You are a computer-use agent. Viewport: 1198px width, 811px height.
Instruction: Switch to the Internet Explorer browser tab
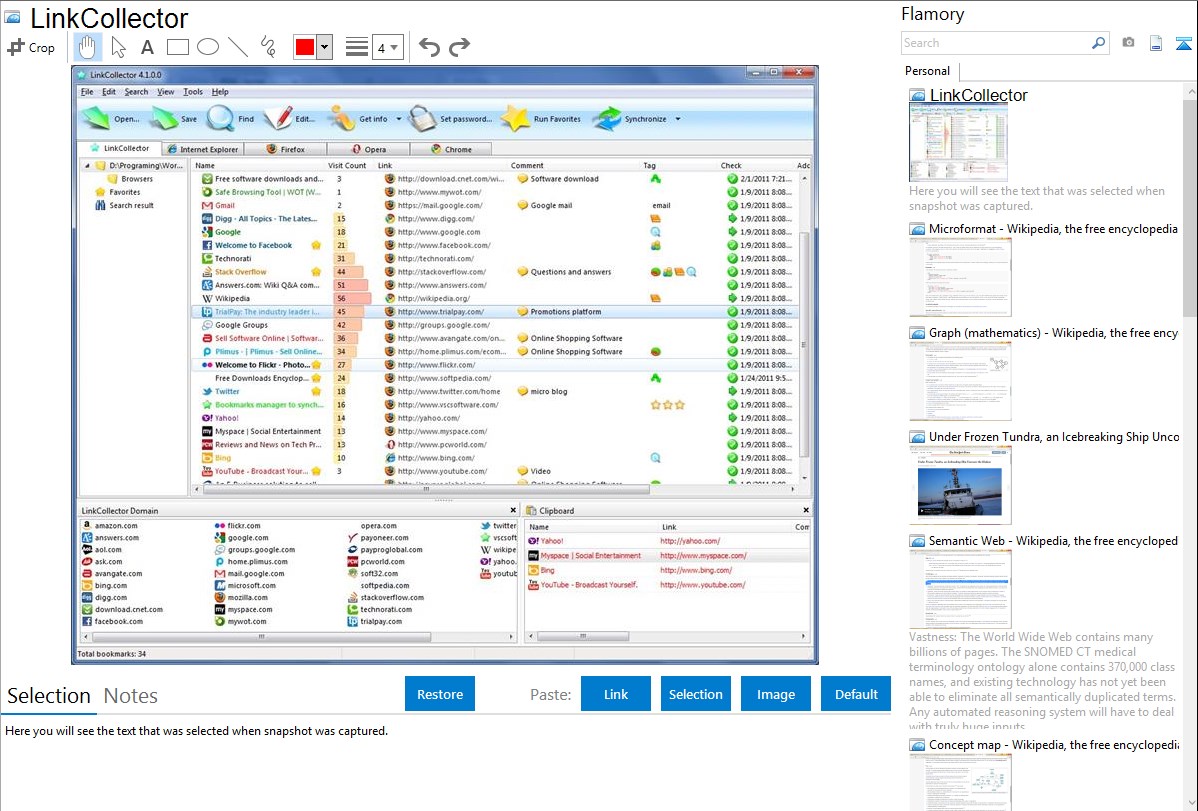point(203,149)
